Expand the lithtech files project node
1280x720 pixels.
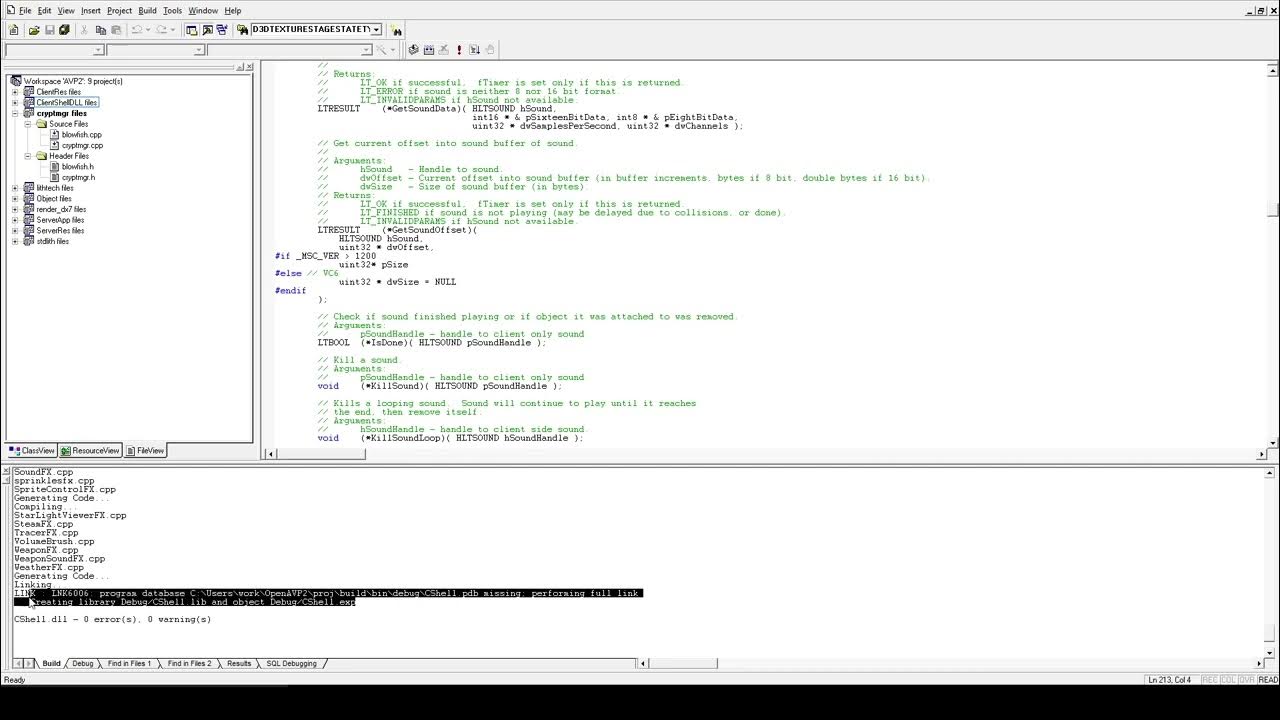15,188
